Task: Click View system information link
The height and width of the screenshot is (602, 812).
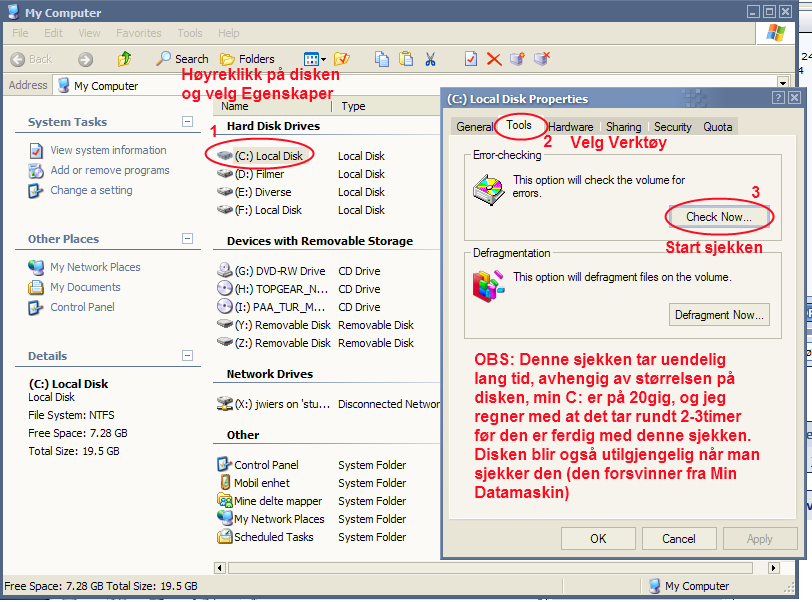Action: pos(108,150)
